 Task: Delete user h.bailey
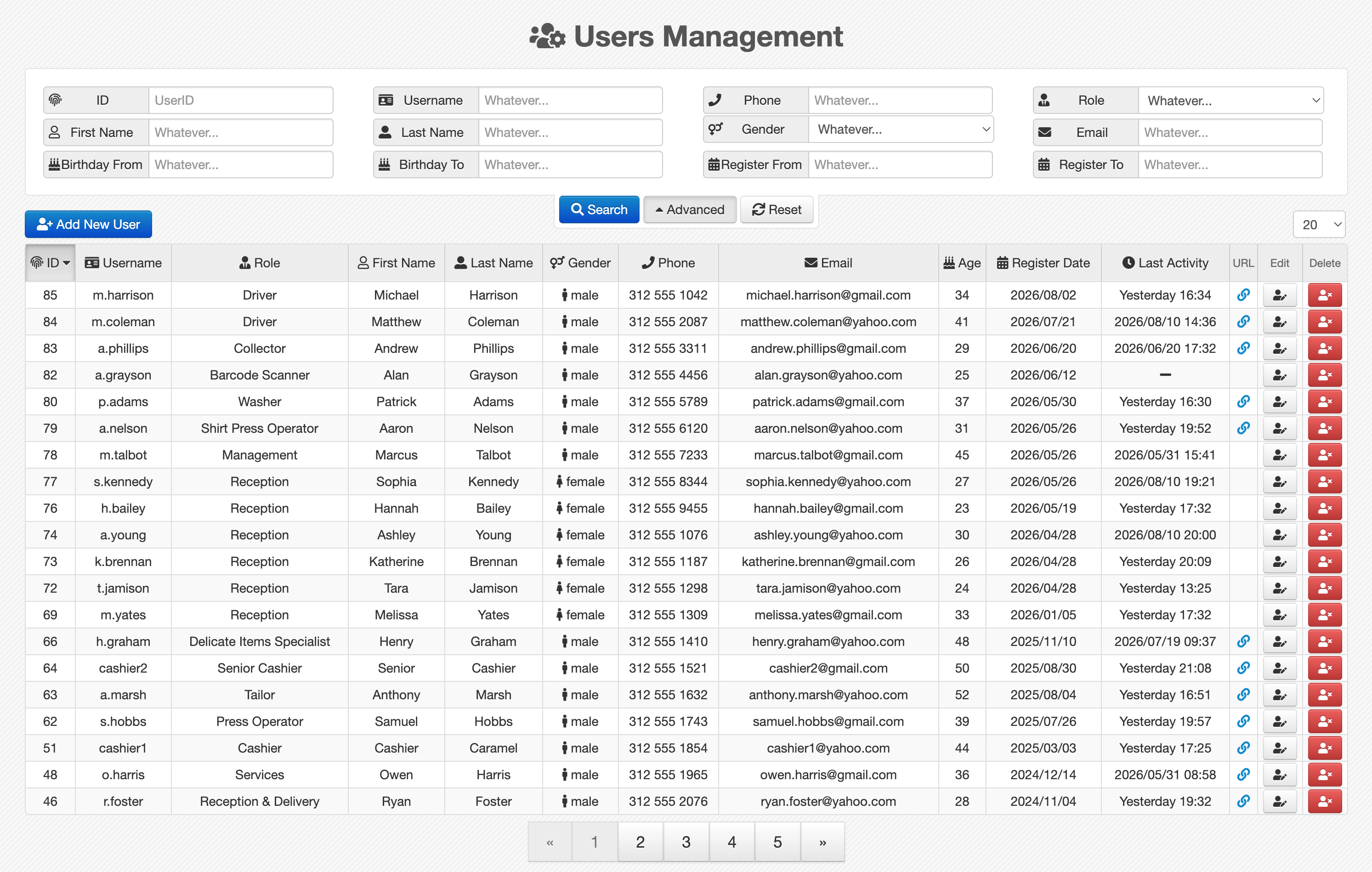point(1325,508)
